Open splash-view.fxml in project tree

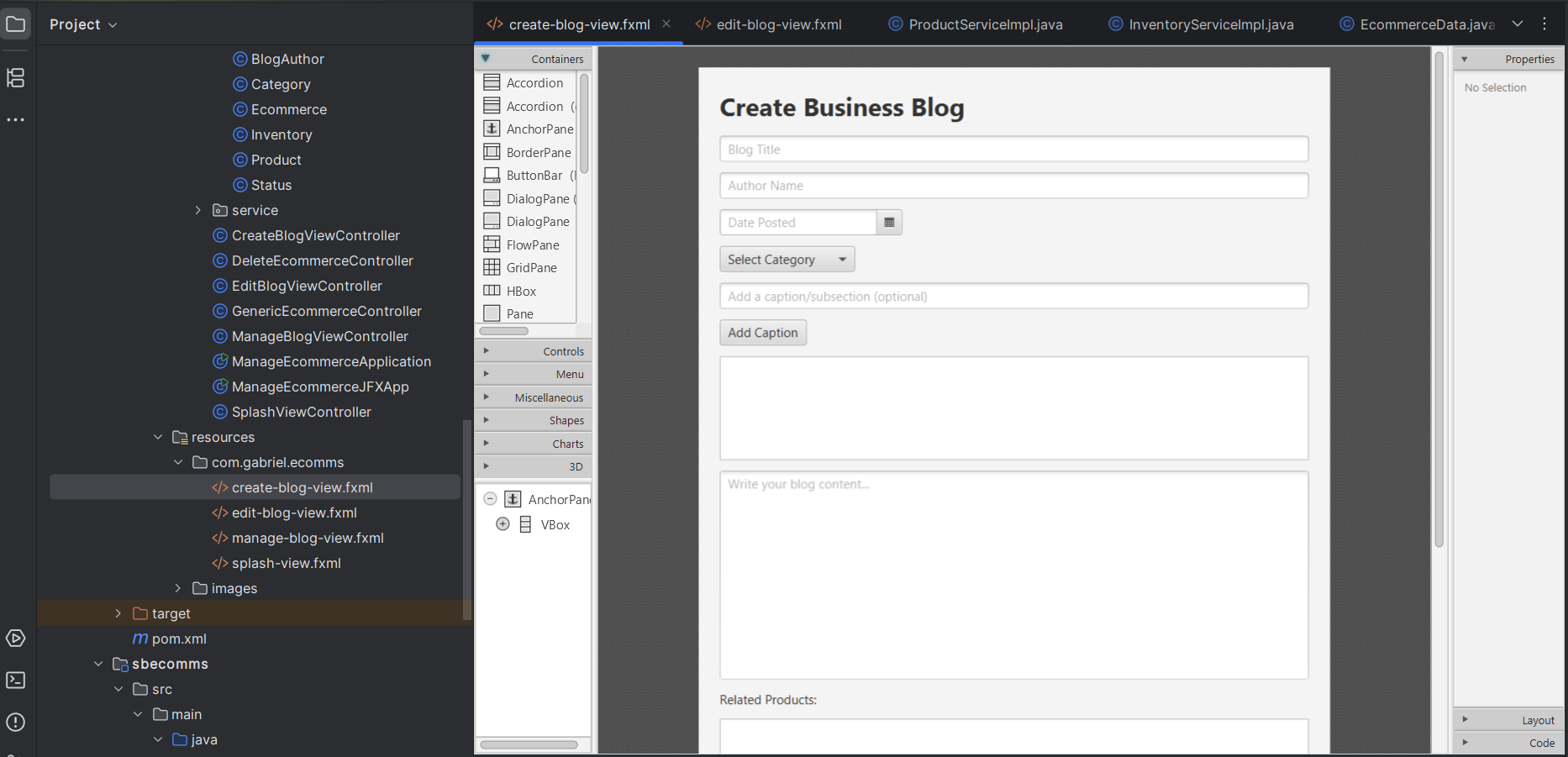(276, 563)
